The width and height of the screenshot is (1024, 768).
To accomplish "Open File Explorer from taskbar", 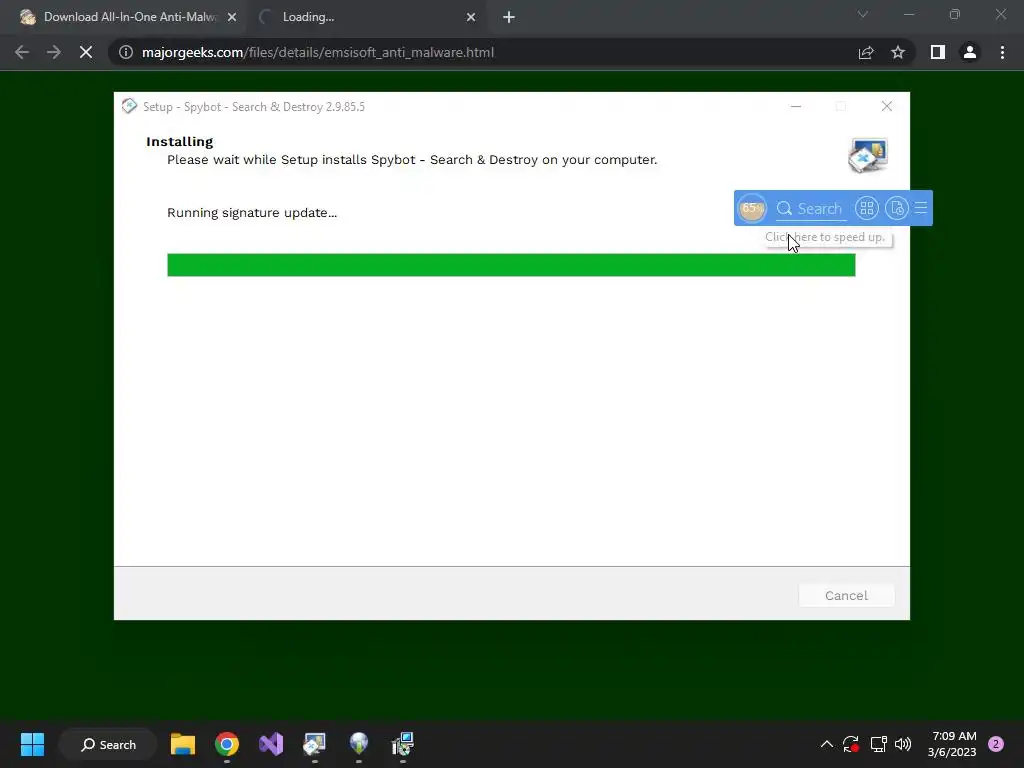I will 183,744.
